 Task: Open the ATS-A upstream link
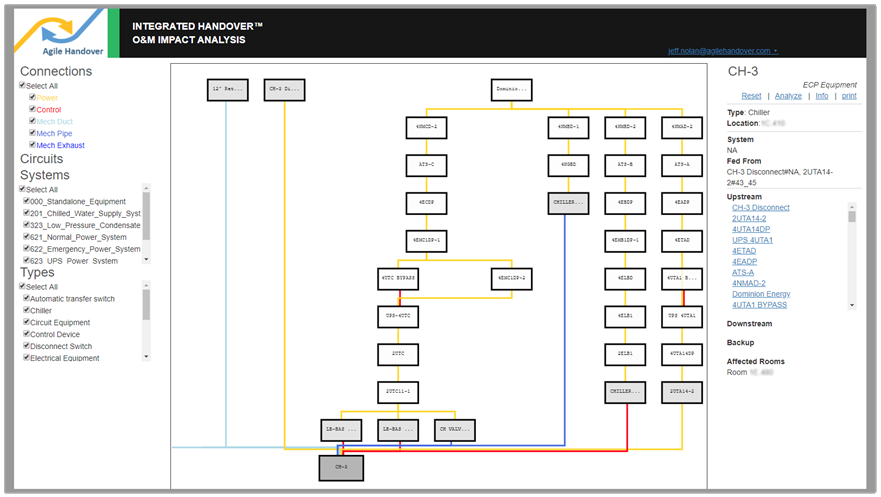743,272
